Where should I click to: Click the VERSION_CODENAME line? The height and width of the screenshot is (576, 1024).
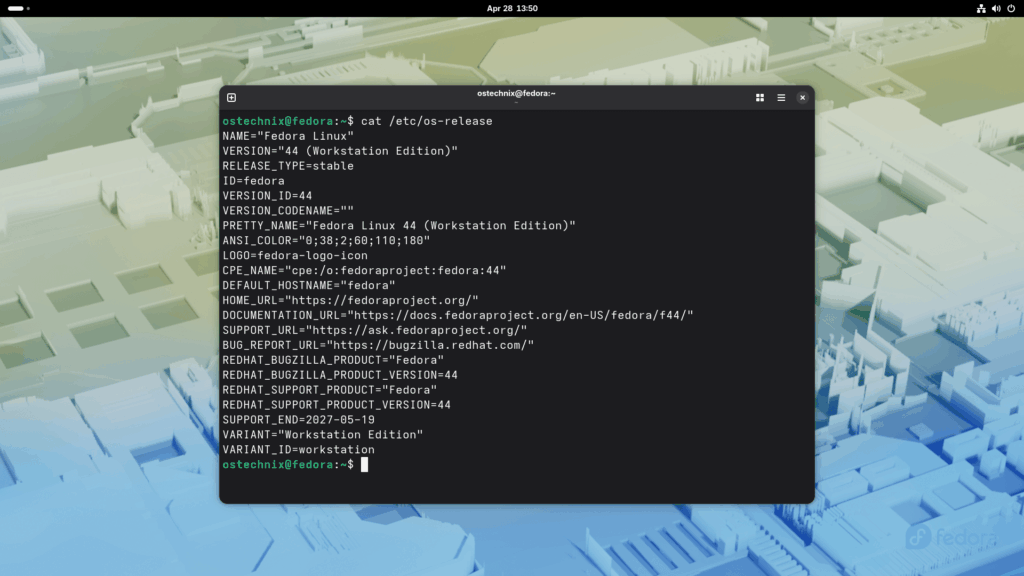[288, 211]
